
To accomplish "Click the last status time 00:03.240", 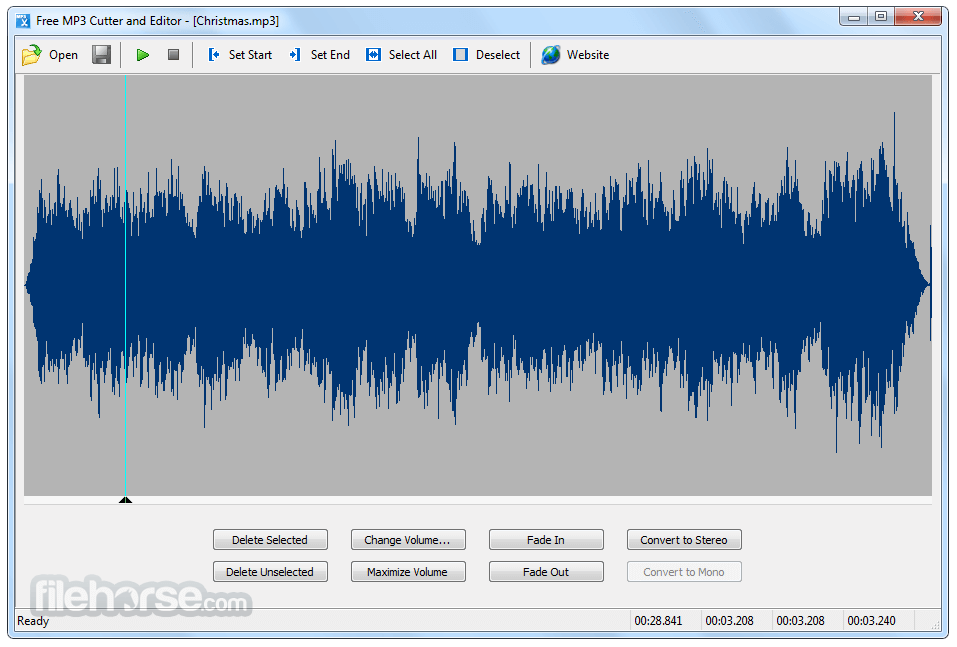I will (x=871, y=621).
